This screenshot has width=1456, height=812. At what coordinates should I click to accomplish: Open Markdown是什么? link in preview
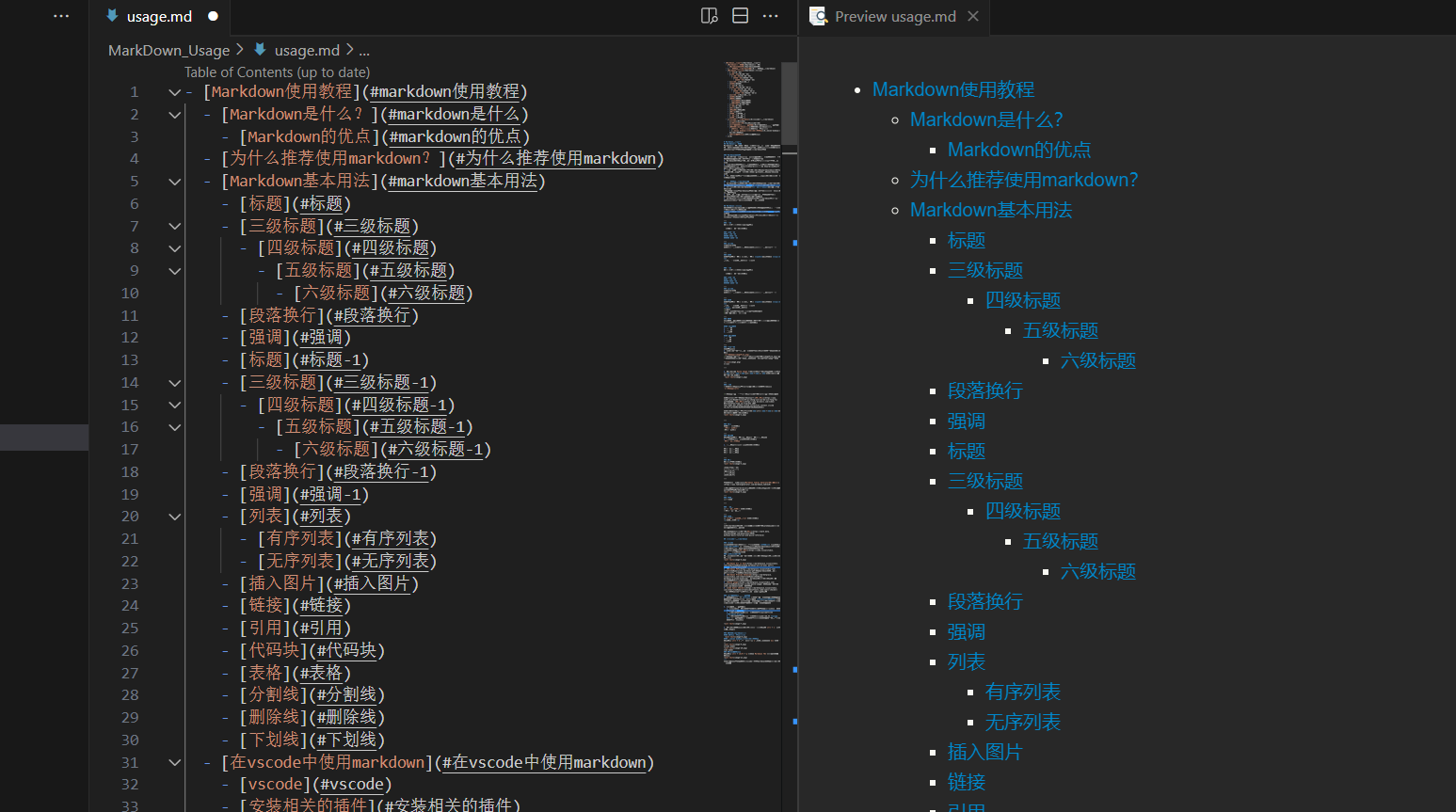(986, 119)
